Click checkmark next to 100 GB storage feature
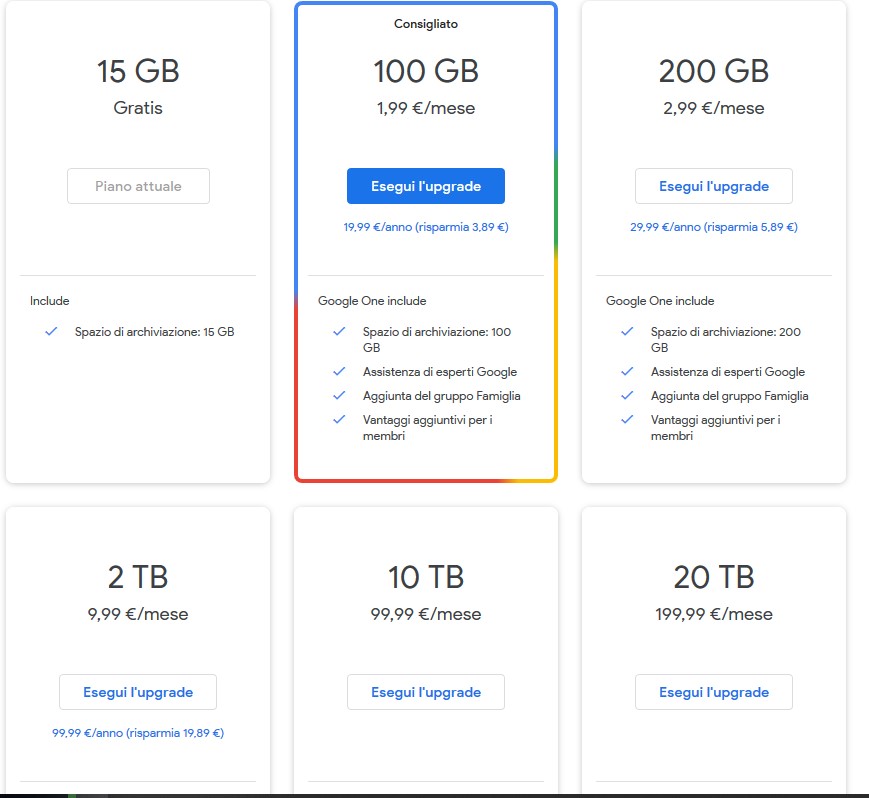 click(339, 331)
